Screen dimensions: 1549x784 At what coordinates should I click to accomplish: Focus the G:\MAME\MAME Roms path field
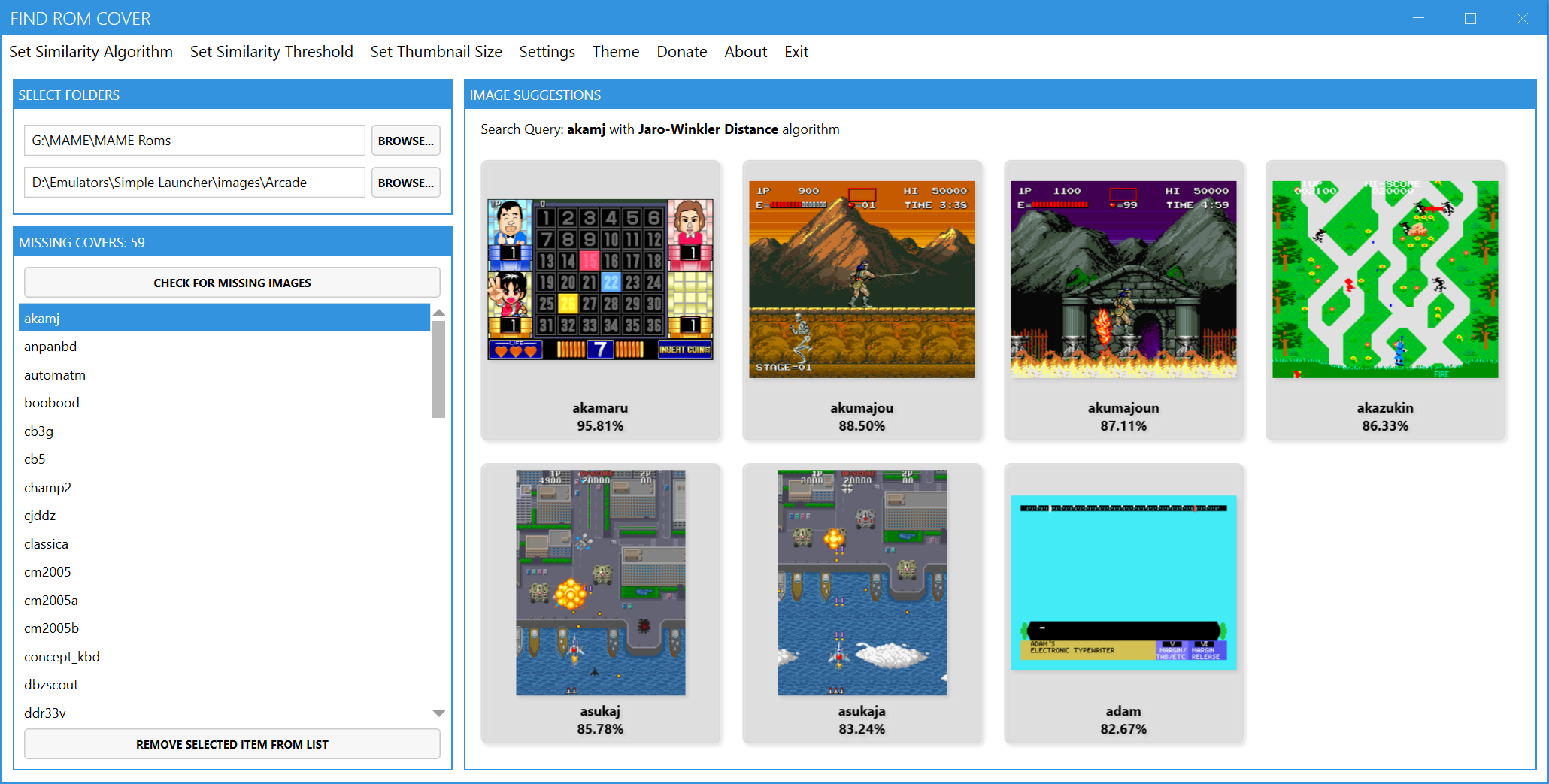point(195,141)
